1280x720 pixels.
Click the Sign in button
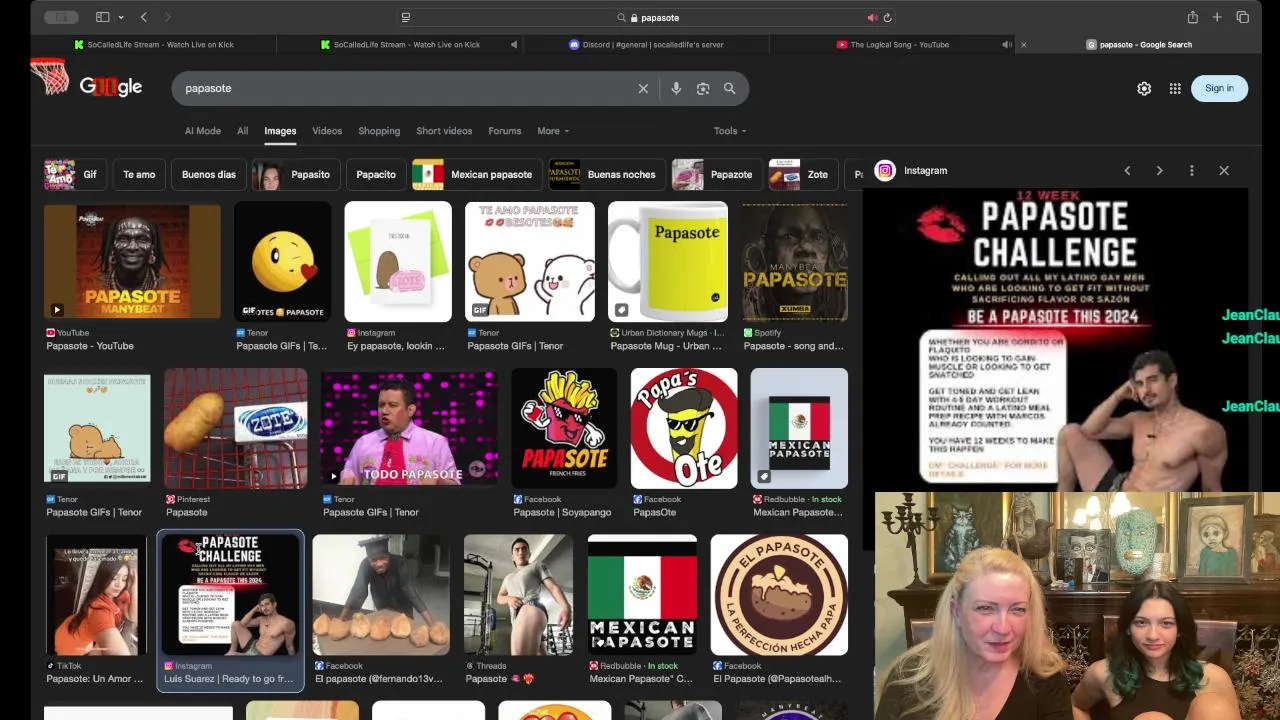(1219, 88)
